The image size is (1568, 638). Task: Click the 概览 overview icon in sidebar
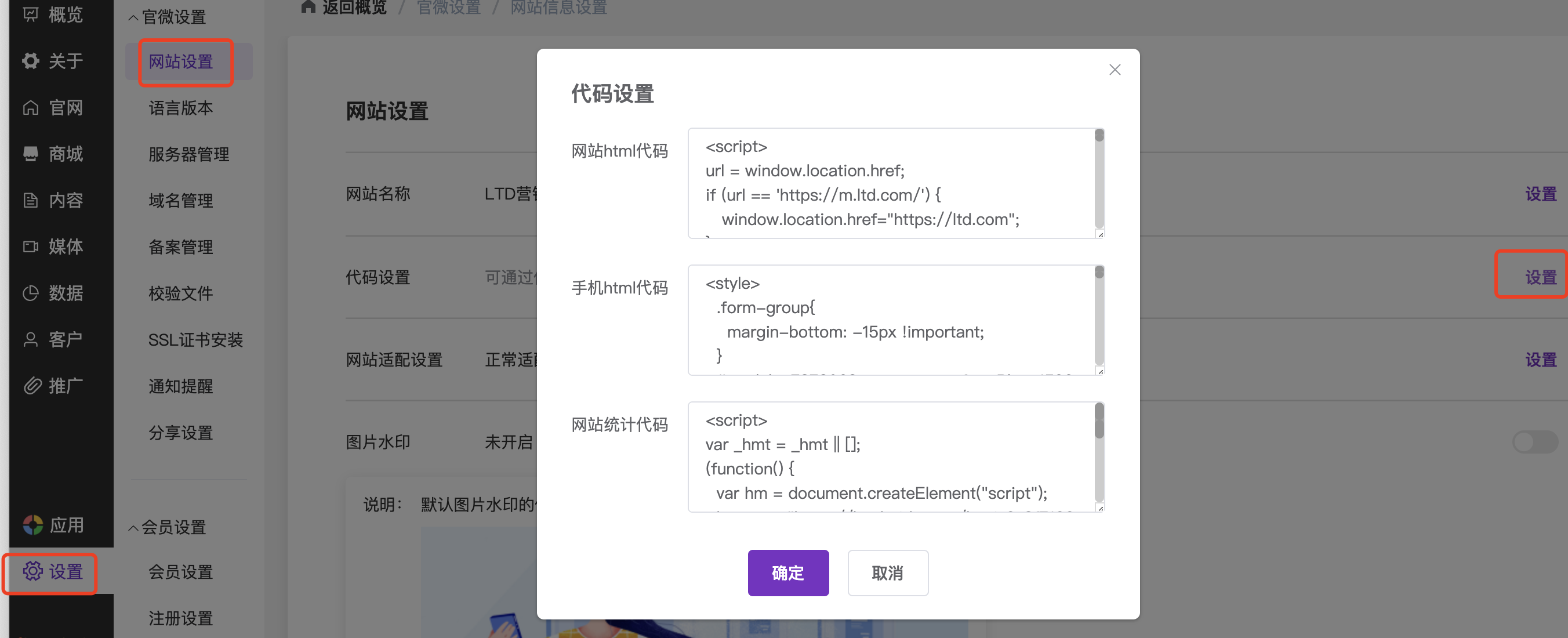30,14
